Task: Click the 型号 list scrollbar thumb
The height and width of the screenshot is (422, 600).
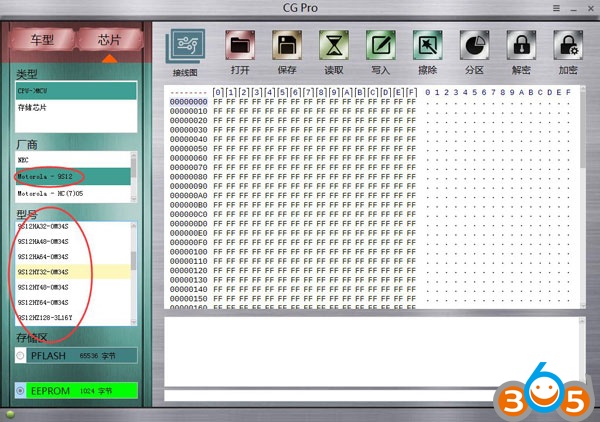Action: 134,261
